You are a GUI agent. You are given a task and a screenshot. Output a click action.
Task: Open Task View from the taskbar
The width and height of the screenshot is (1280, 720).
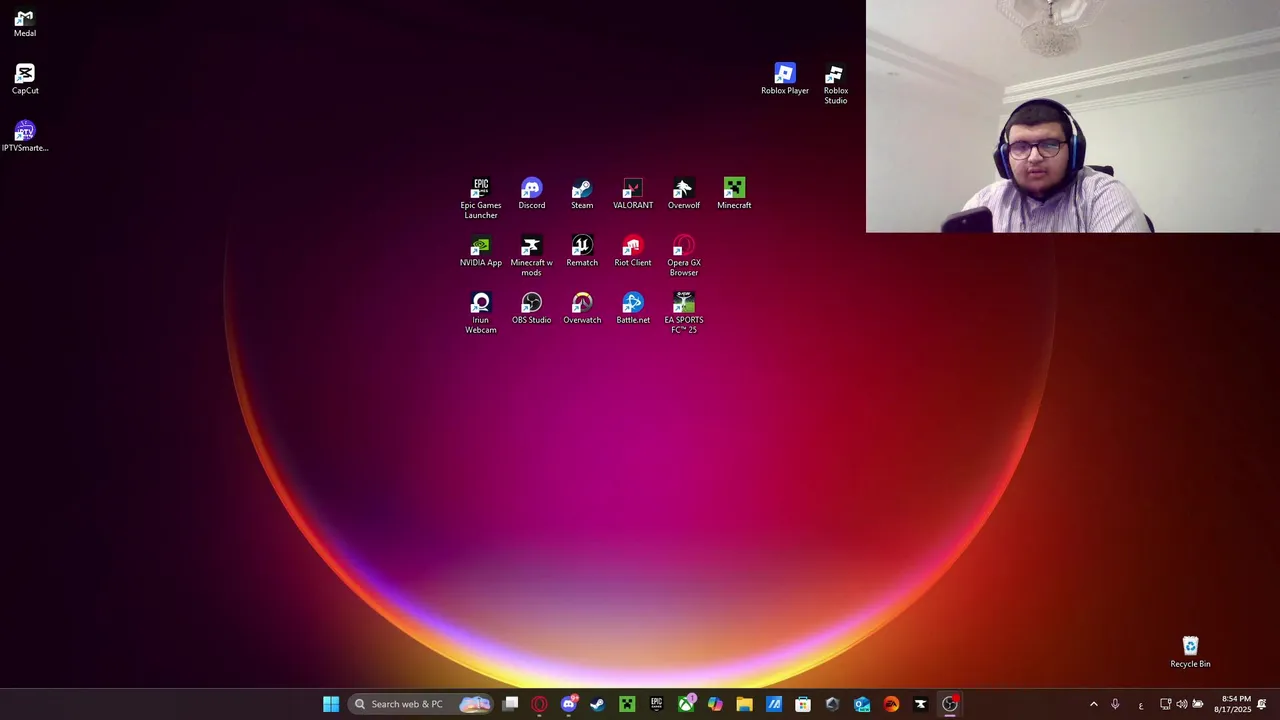click(x=511, y=704)
